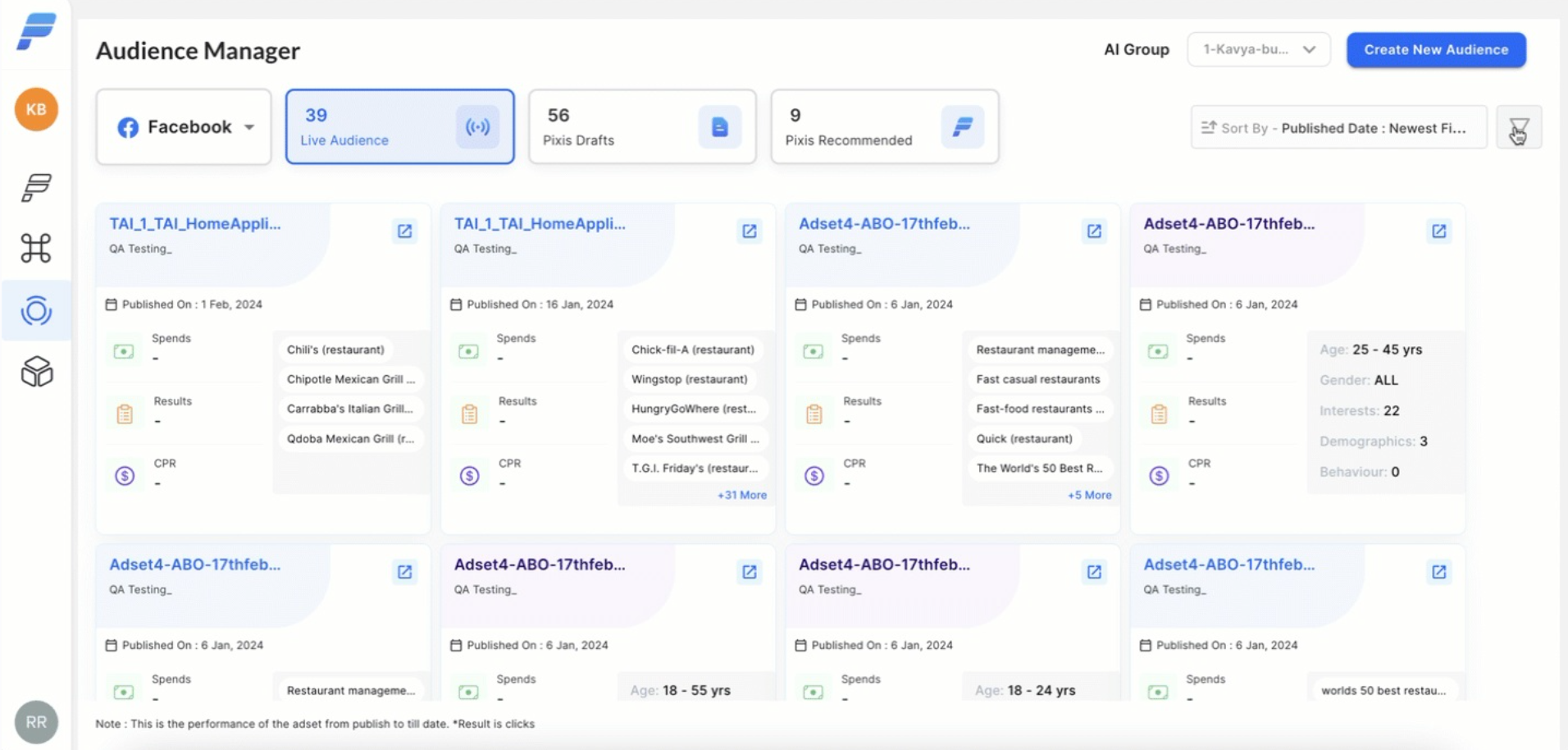Open external link on 1 Feb 2024 card
The image size is (1568, 750).
click(404, 231)
